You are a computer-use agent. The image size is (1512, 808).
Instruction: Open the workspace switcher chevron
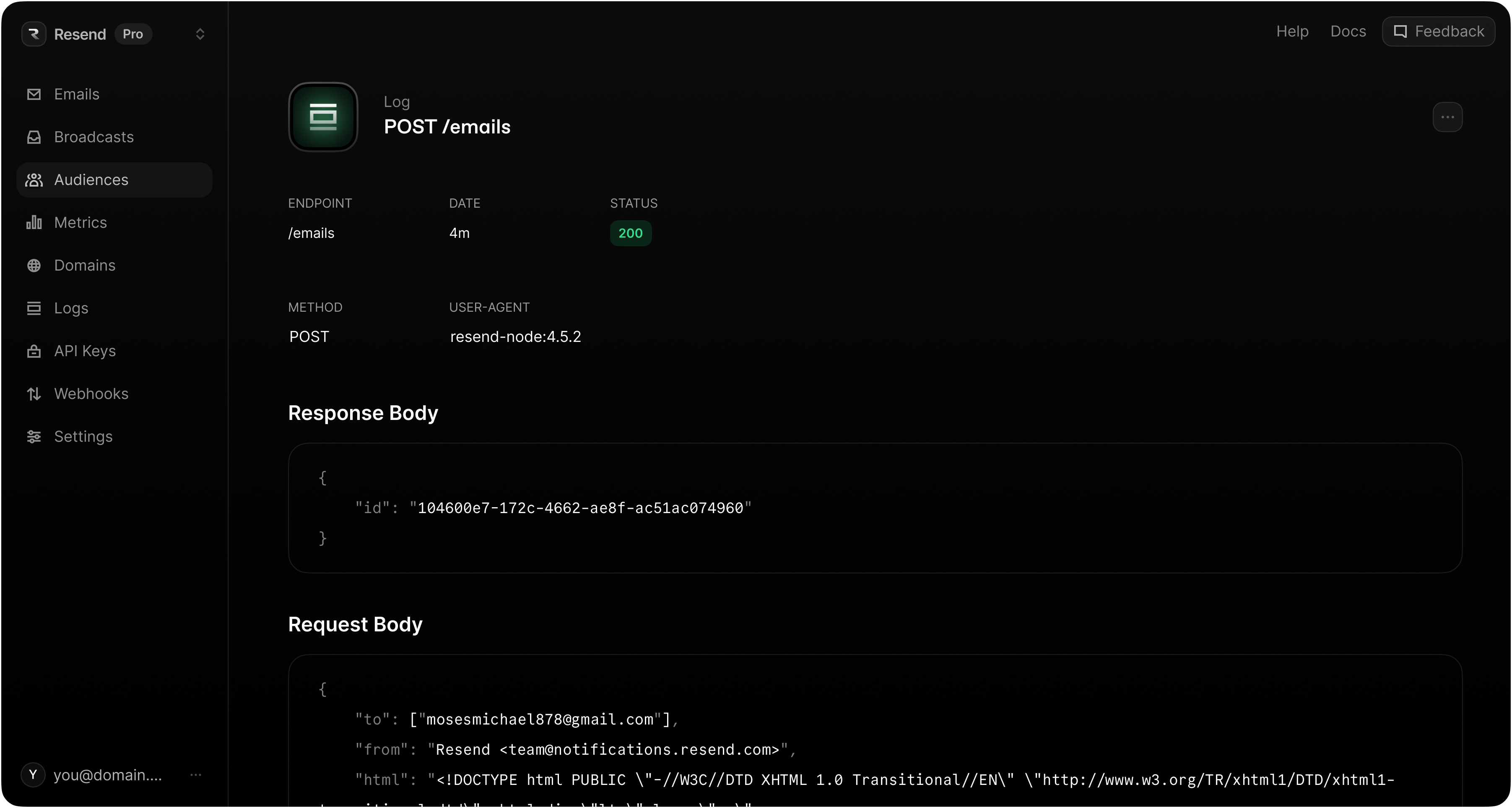pos(200,34)
